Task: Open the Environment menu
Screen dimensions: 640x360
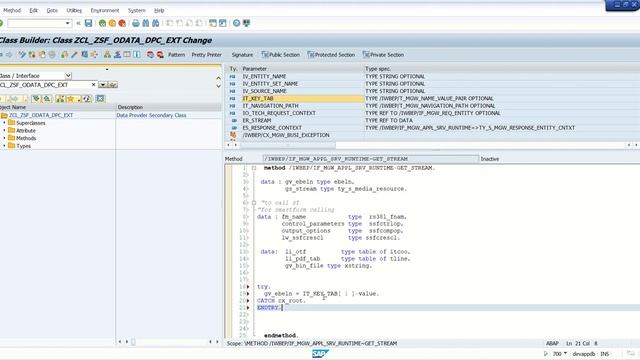Action: (x=105, y=10)
